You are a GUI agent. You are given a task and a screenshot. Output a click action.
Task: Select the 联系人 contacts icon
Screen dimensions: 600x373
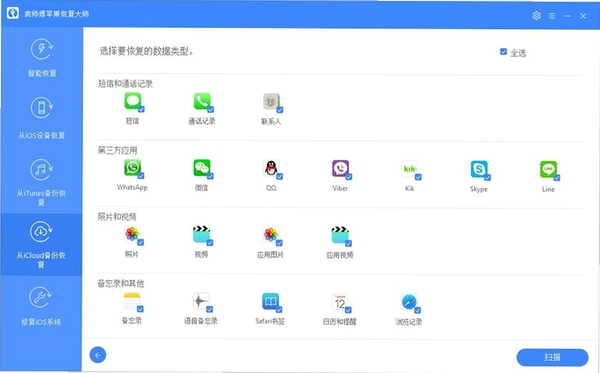point(271,102)
